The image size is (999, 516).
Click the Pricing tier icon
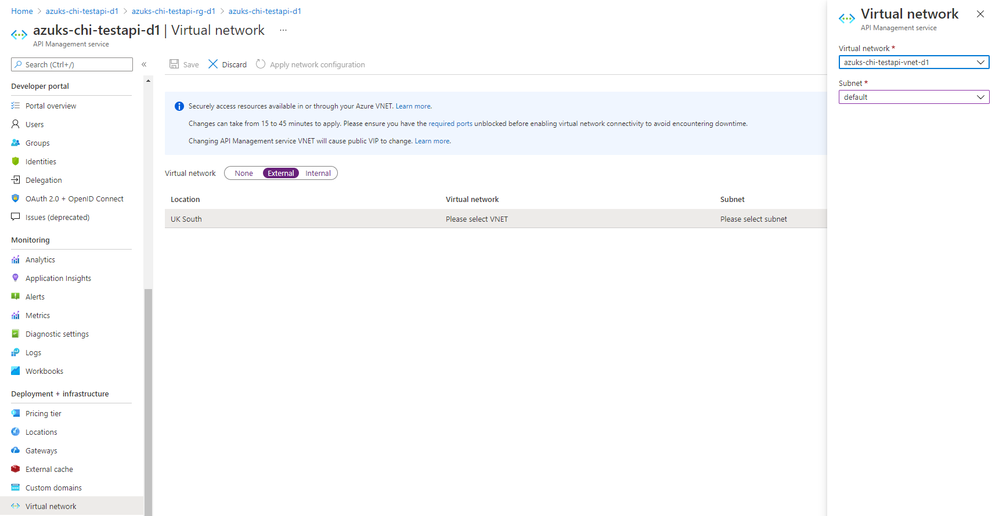point(16,413)
